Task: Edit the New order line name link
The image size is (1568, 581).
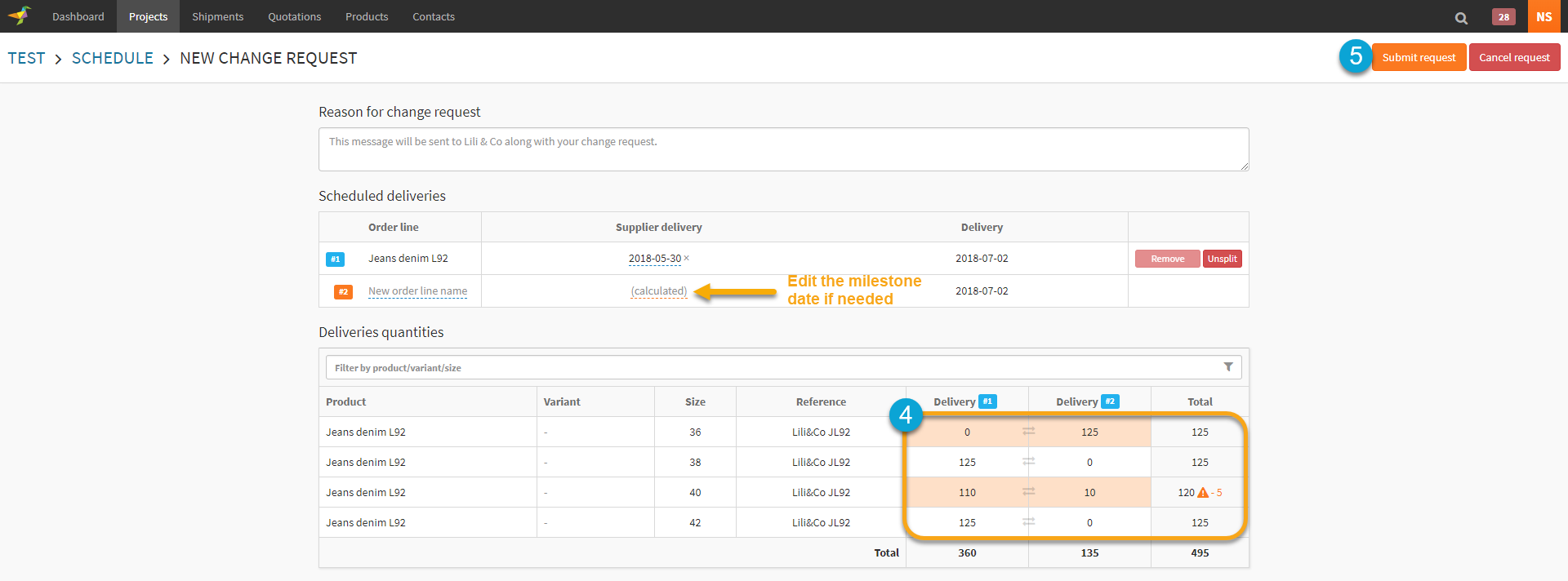Action: [417, 291]
